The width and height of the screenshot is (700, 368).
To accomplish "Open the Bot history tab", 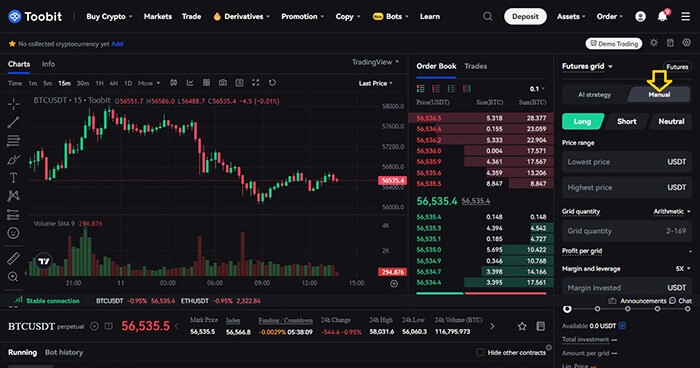I will click(x=64, y=352).
